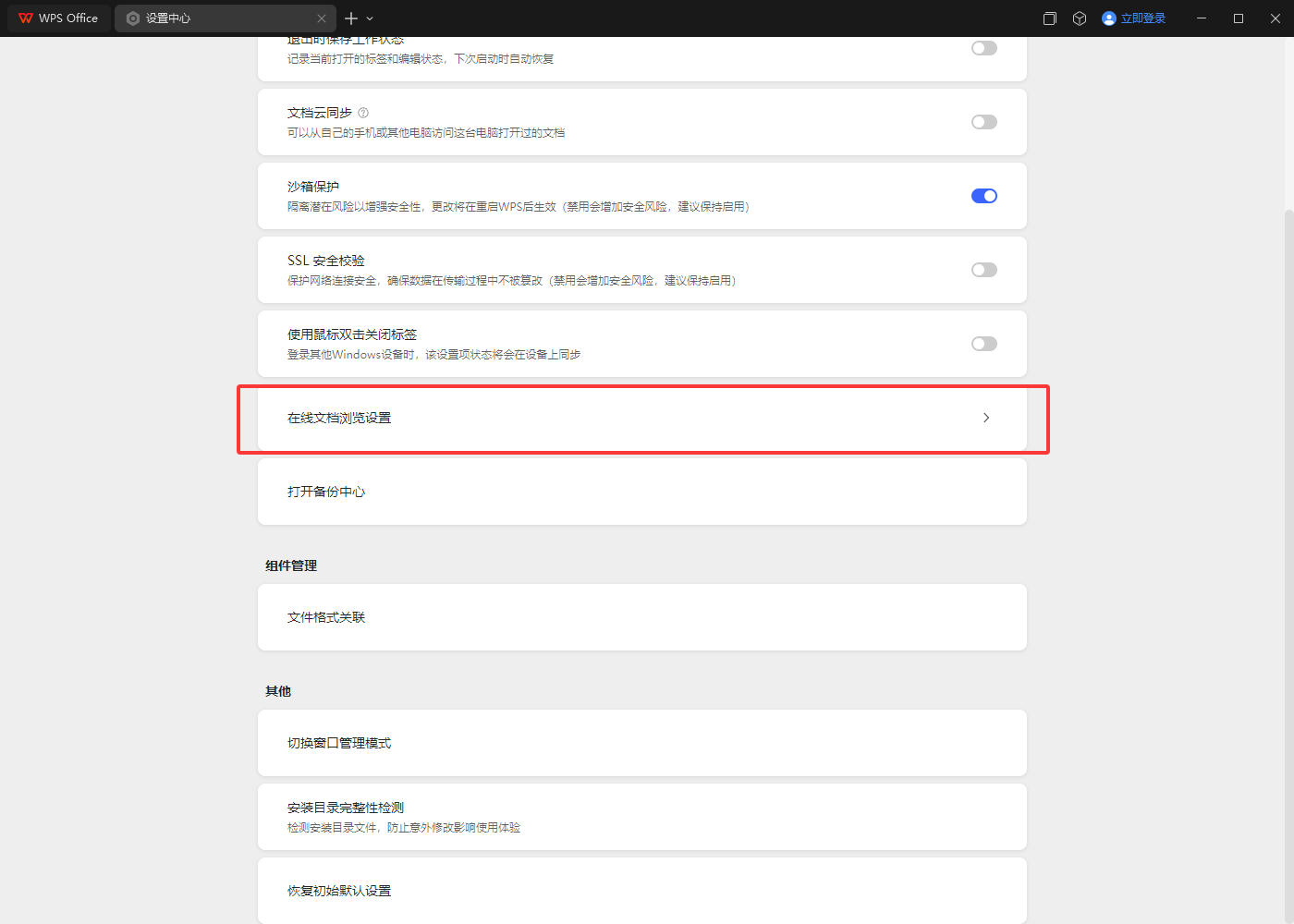Click the window-stack icon in the title bar

point(1050,18)
